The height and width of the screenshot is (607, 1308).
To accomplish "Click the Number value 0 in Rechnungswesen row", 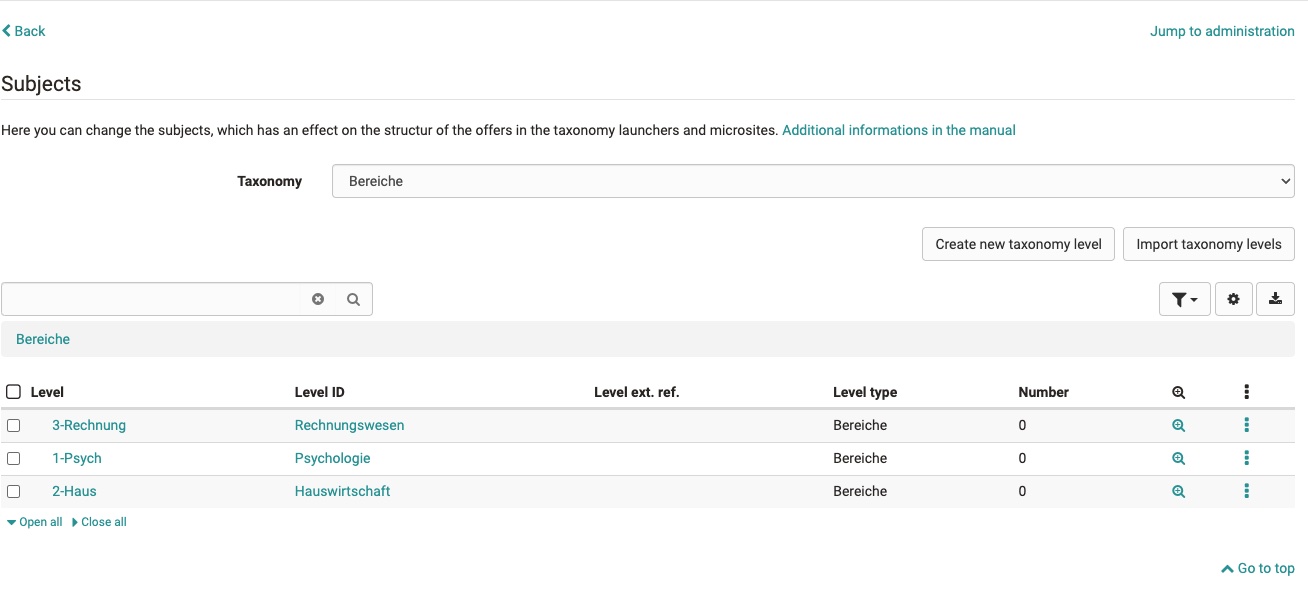I will [1022, 425].
